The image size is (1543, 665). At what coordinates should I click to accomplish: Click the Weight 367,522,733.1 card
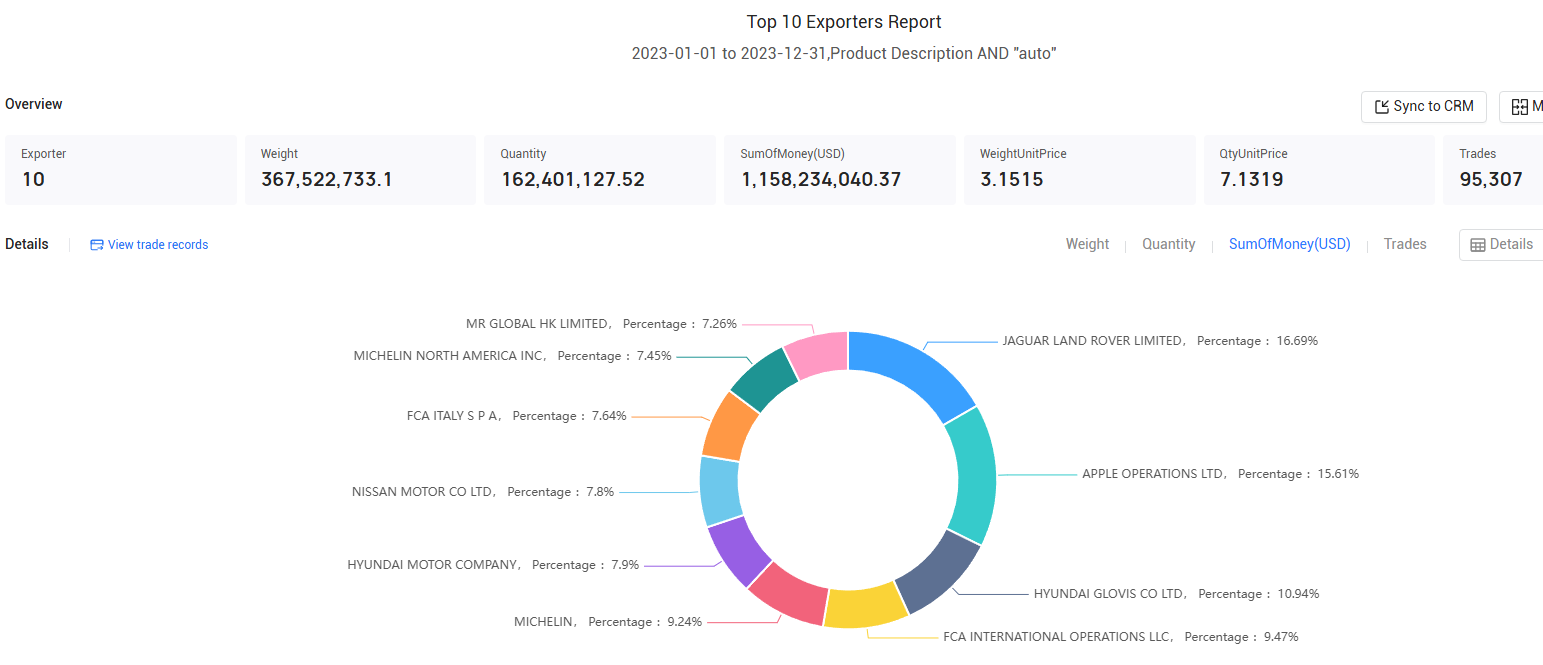click(360, 170)
